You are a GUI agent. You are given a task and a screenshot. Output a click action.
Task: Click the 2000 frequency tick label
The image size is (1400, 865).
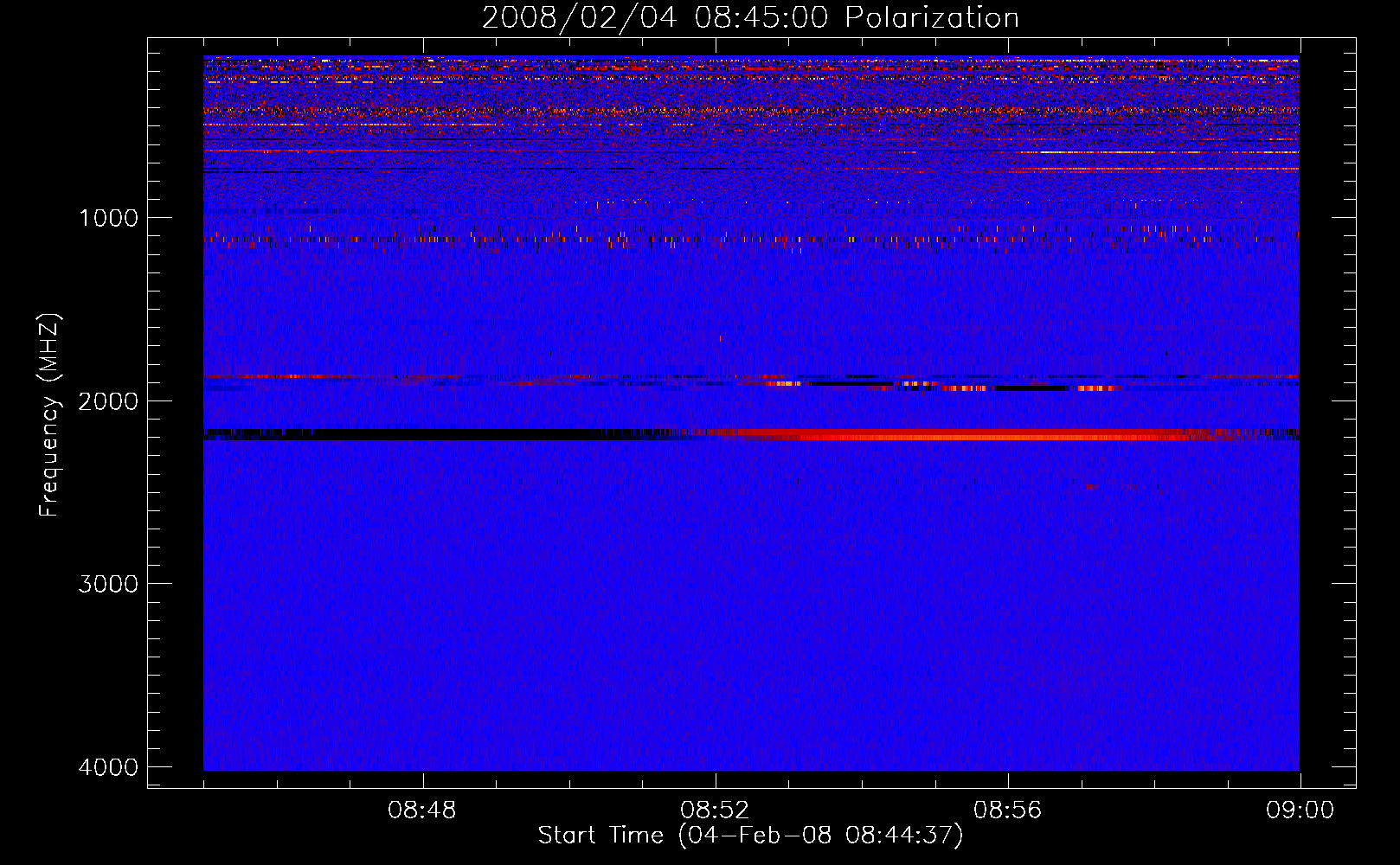pos(108,400)
